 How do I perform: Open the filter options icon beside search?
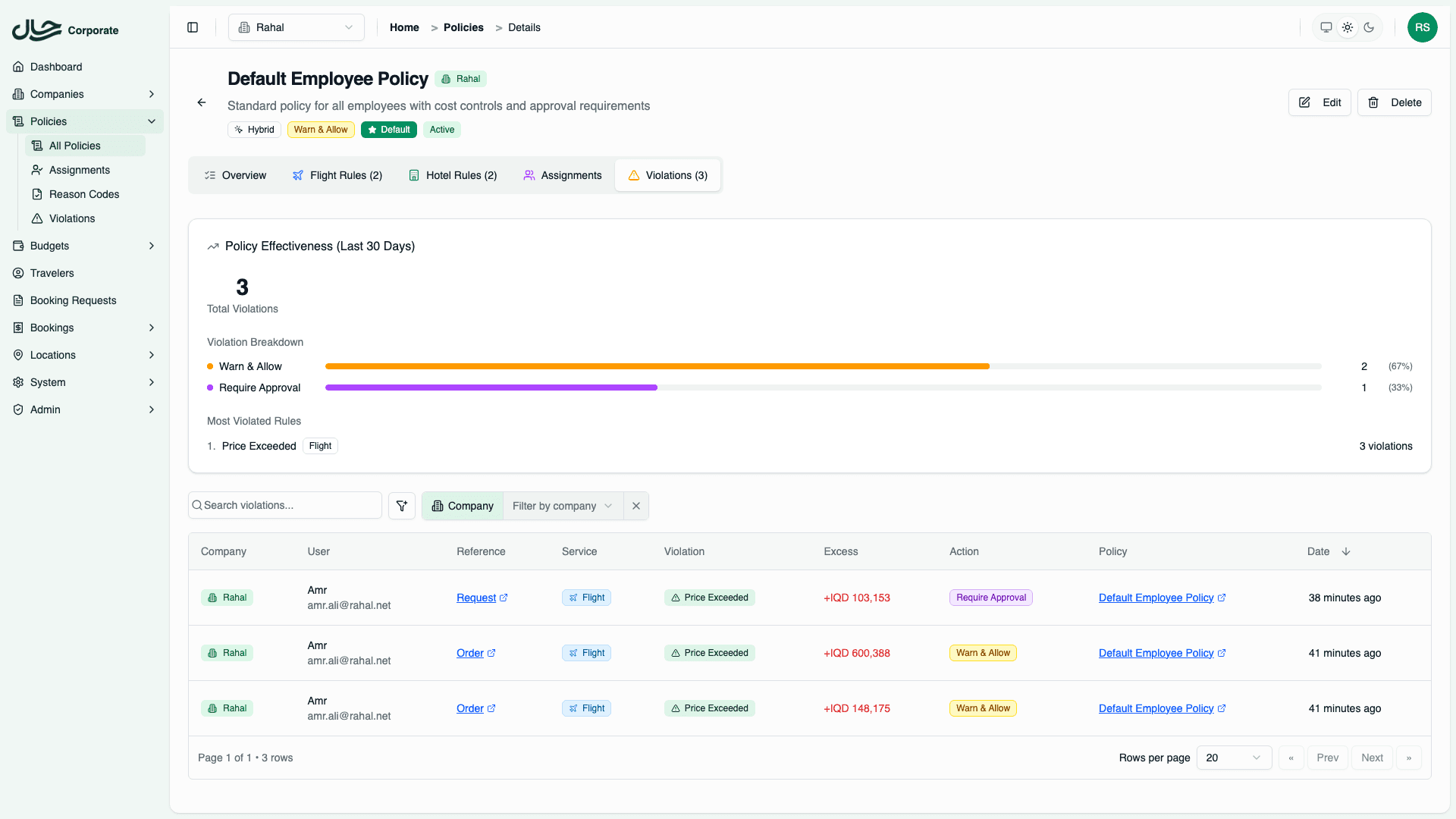(x=402, y=505)
